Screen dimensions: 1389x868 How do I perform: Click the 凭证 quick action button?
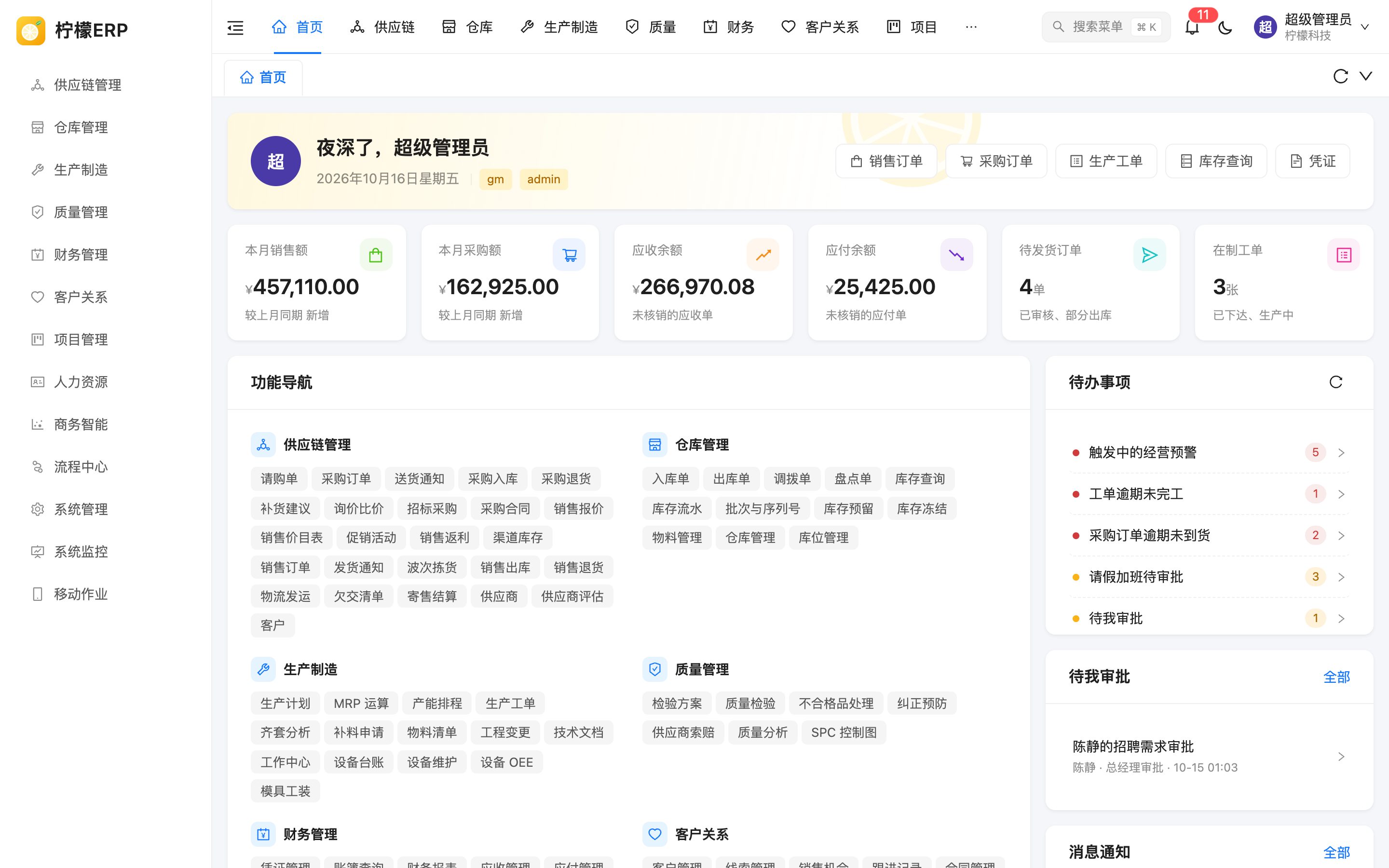[x=1313, y=162]
